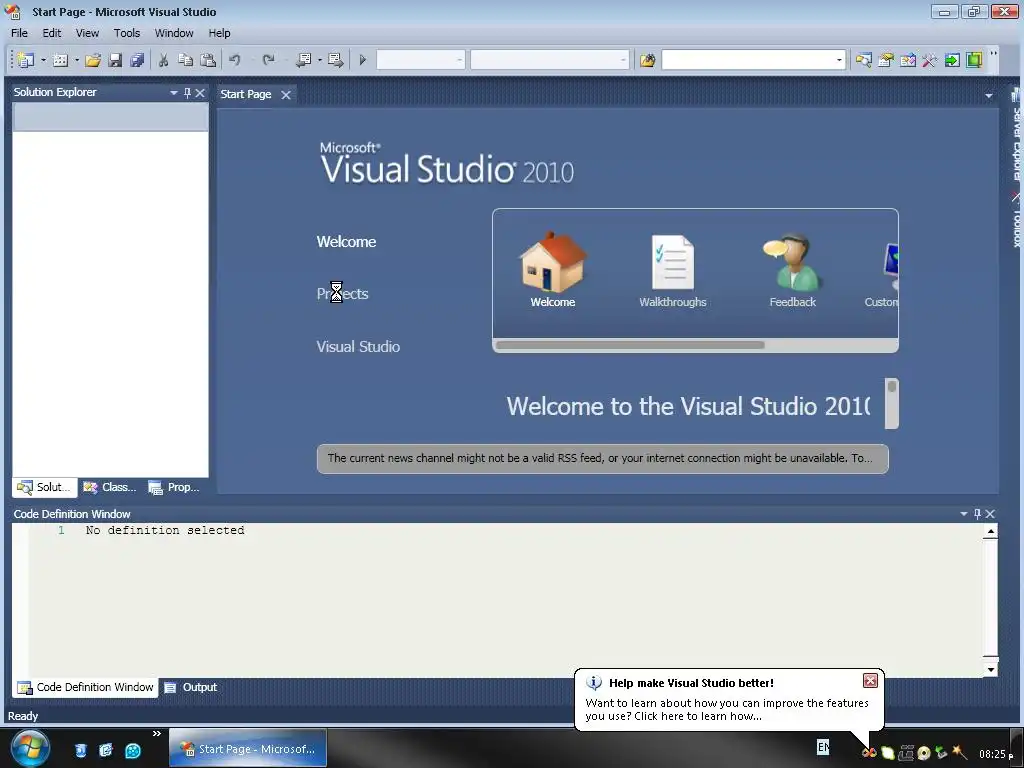Close the Help make Visual Studio better balloon
Viewport: 1024px width, 768px height.
(870, 681)
